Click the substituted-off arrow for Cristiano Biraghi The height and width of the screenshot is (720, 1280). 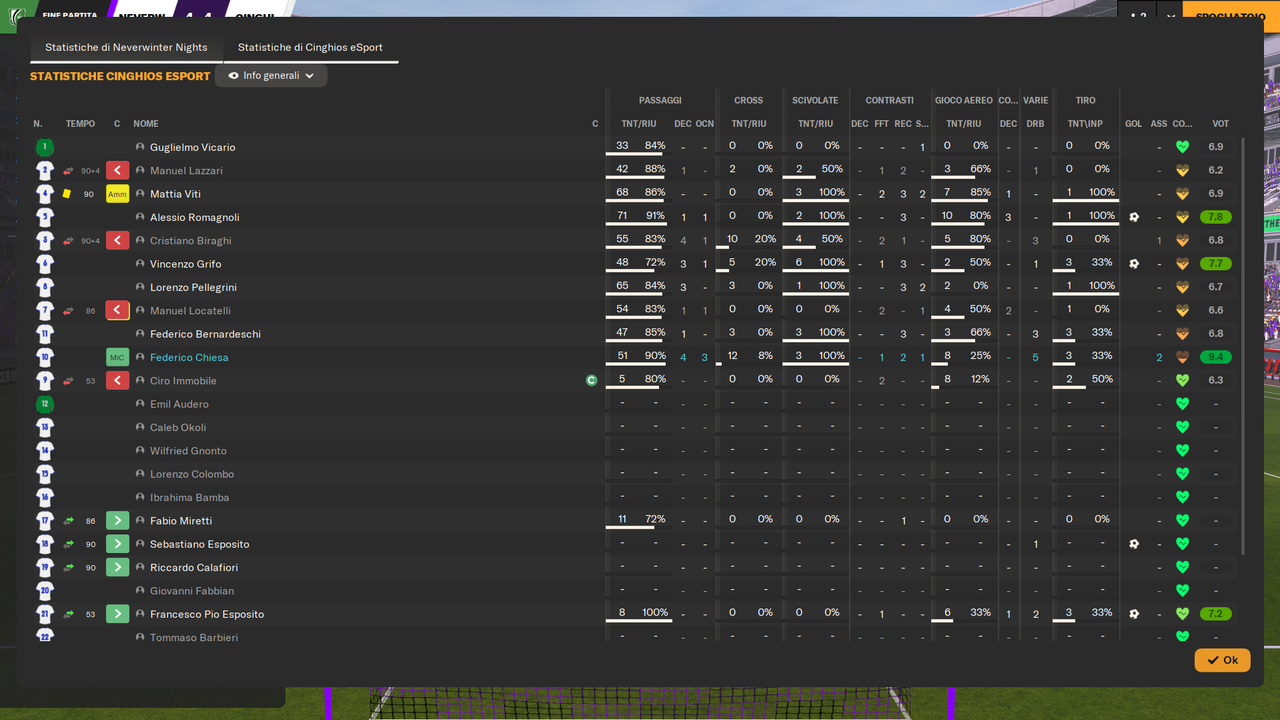pyautogui.click(x=117, y=241)
